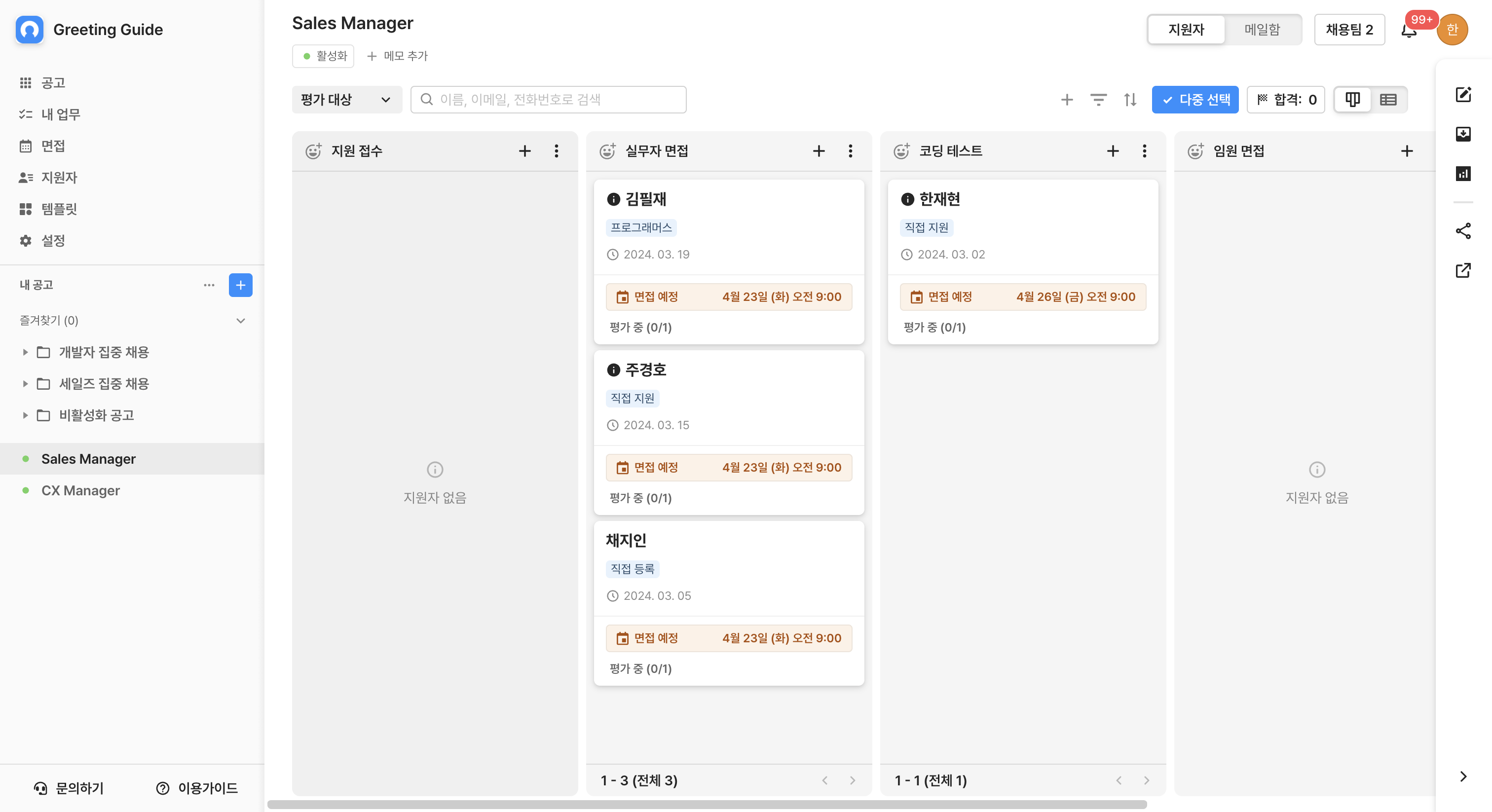Screen dimensions: 1492x812
Task: Collapse the 즐겨찾기 (0) section
Action: tap(240, 321)
